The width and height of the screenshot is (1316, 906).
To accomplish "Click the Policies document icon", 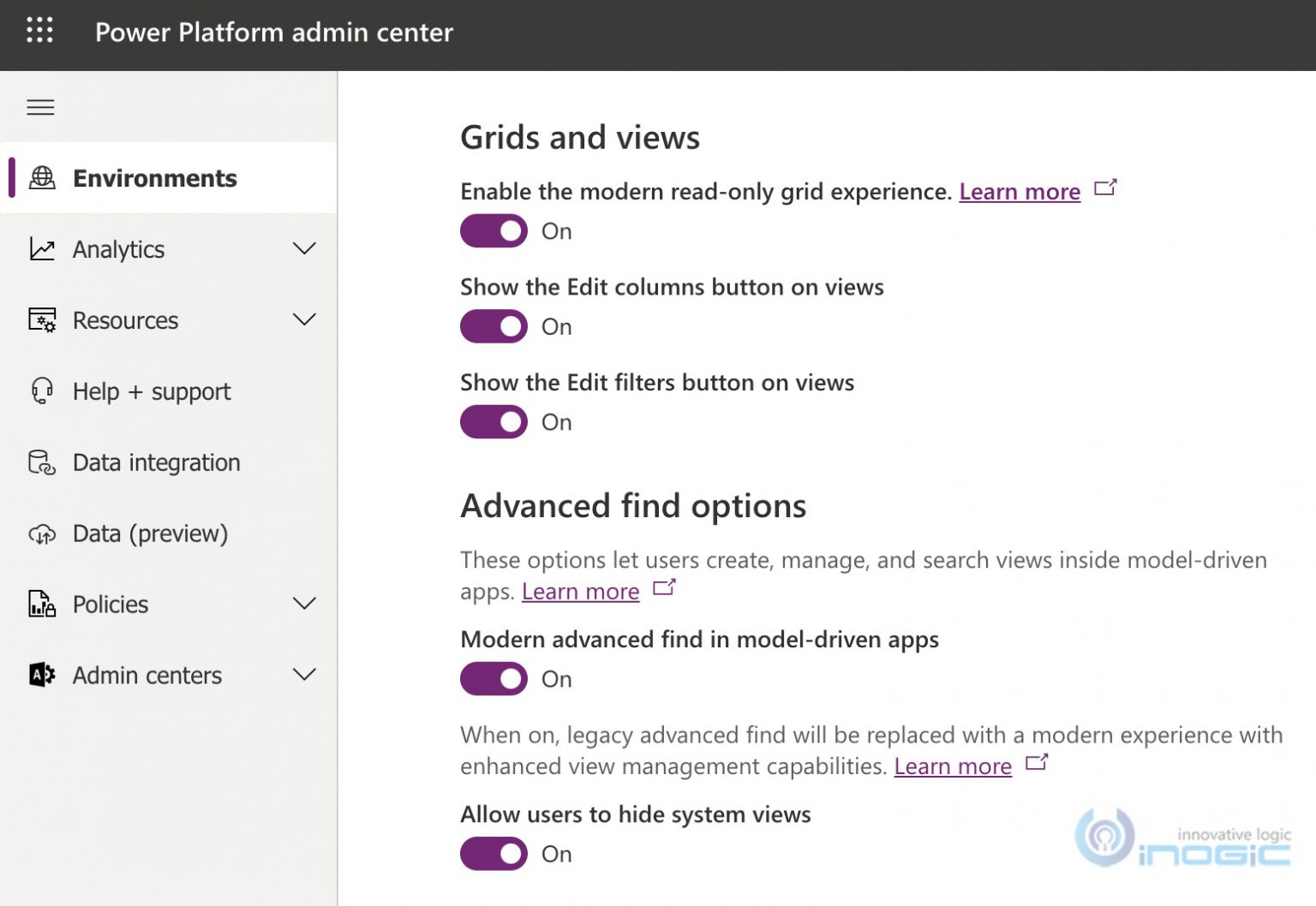I will point(41,604).
